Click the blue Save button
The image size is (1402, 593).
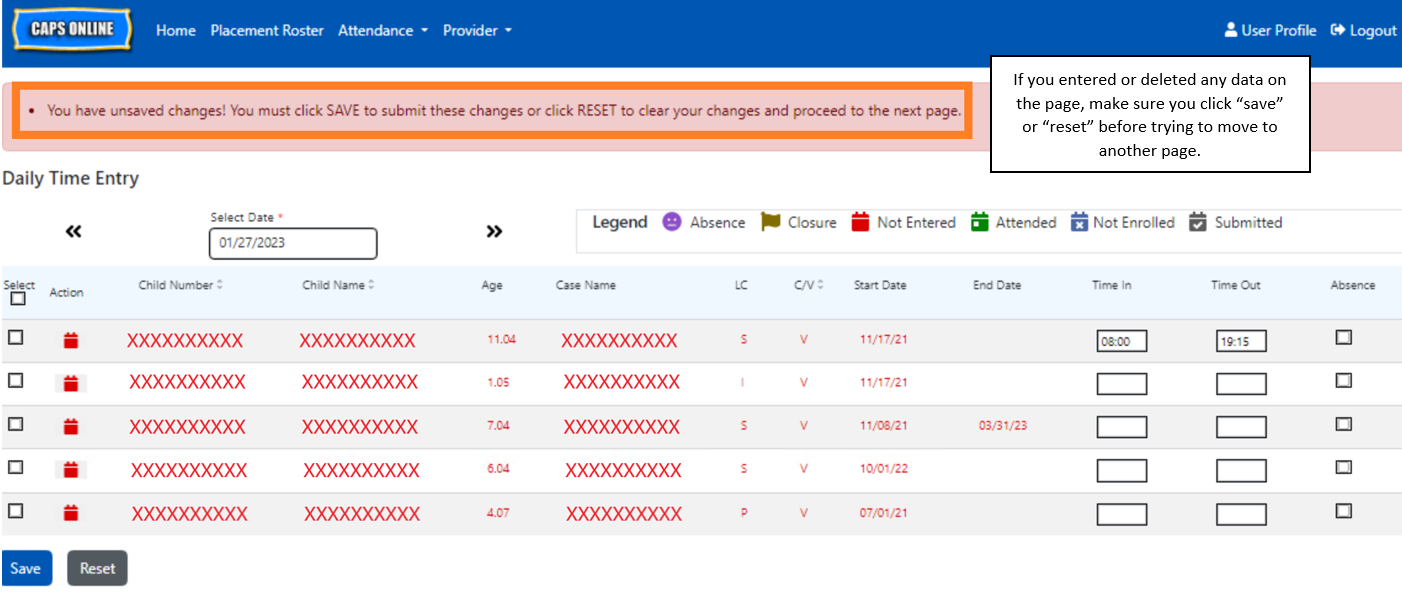[26, 568]
